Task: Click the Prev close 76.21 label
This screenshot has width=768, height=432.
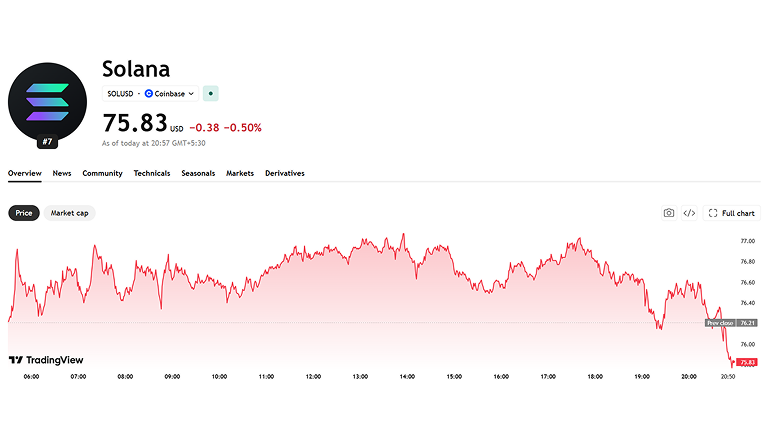Action: pyautogui.click(x=731, y=323)
